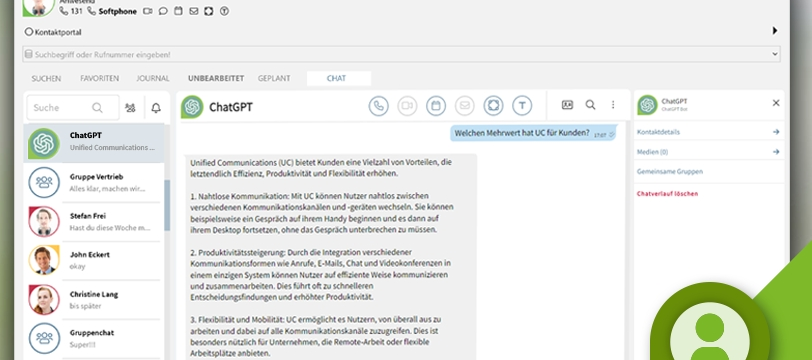
Task: Click the Suchbegriff oder Rufnummer input field
Action: click(401, 54)
